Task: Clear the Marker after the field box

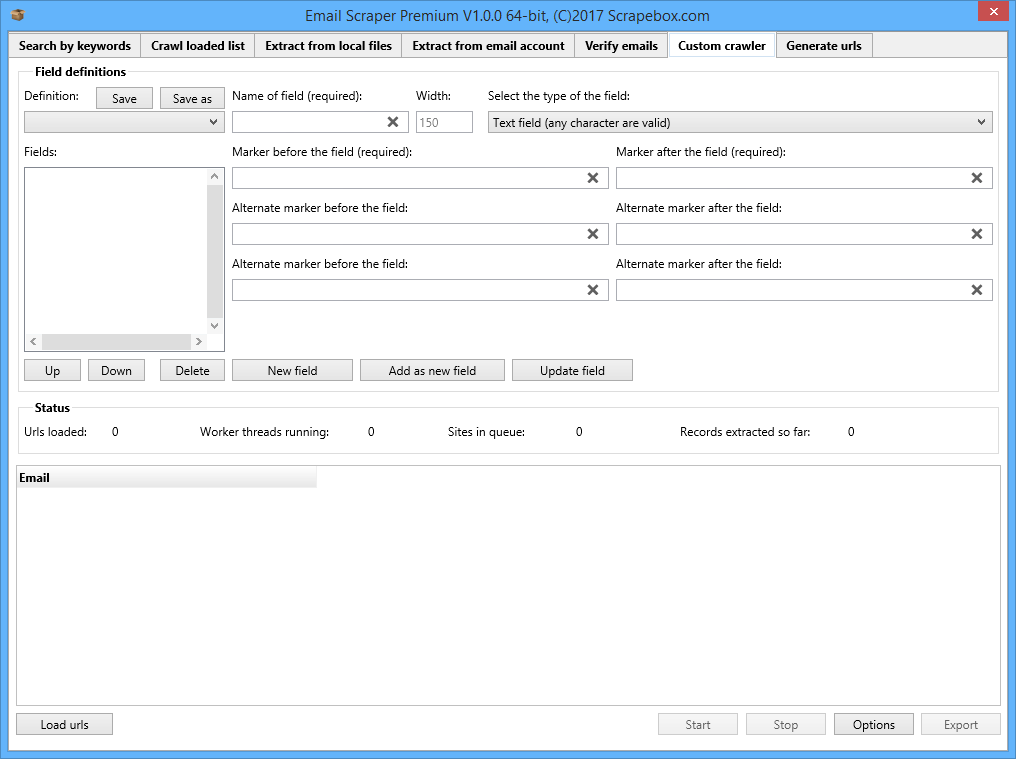Action: coord(977,178)
